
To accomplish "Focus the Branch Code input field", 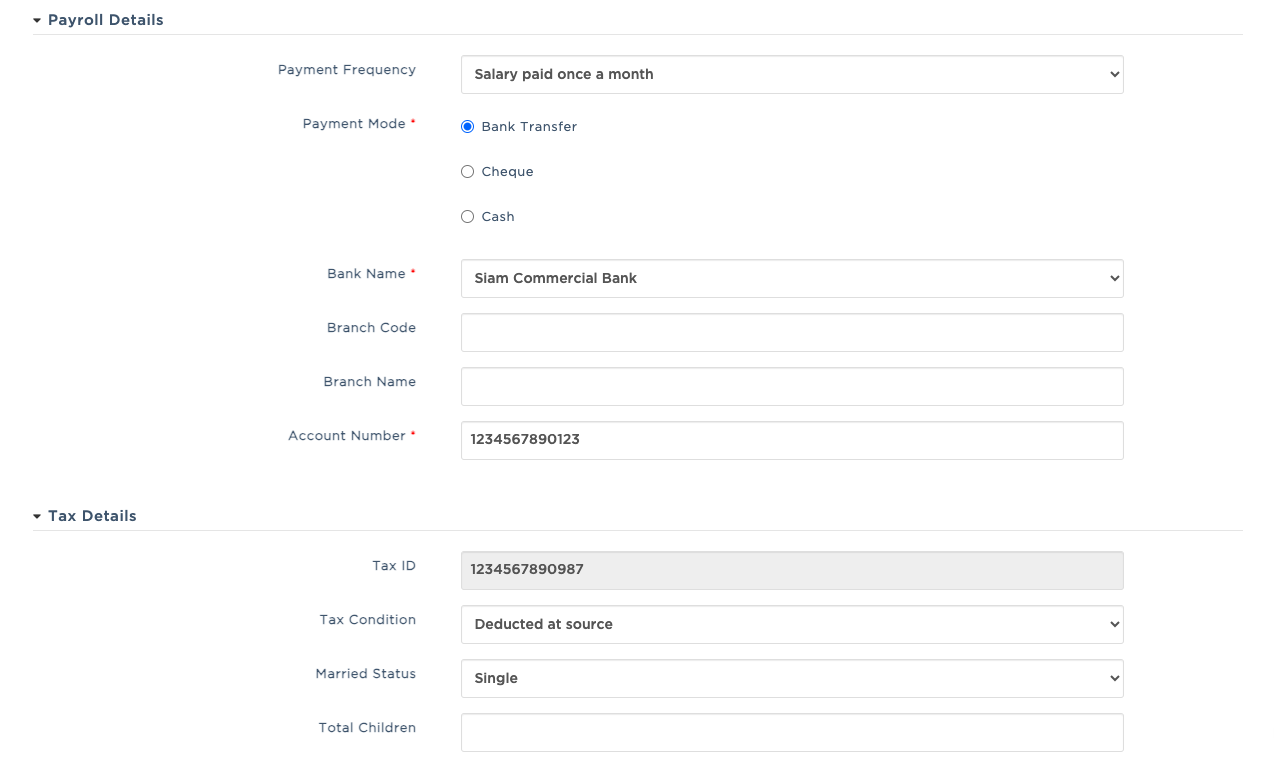I will click(792, 332).
